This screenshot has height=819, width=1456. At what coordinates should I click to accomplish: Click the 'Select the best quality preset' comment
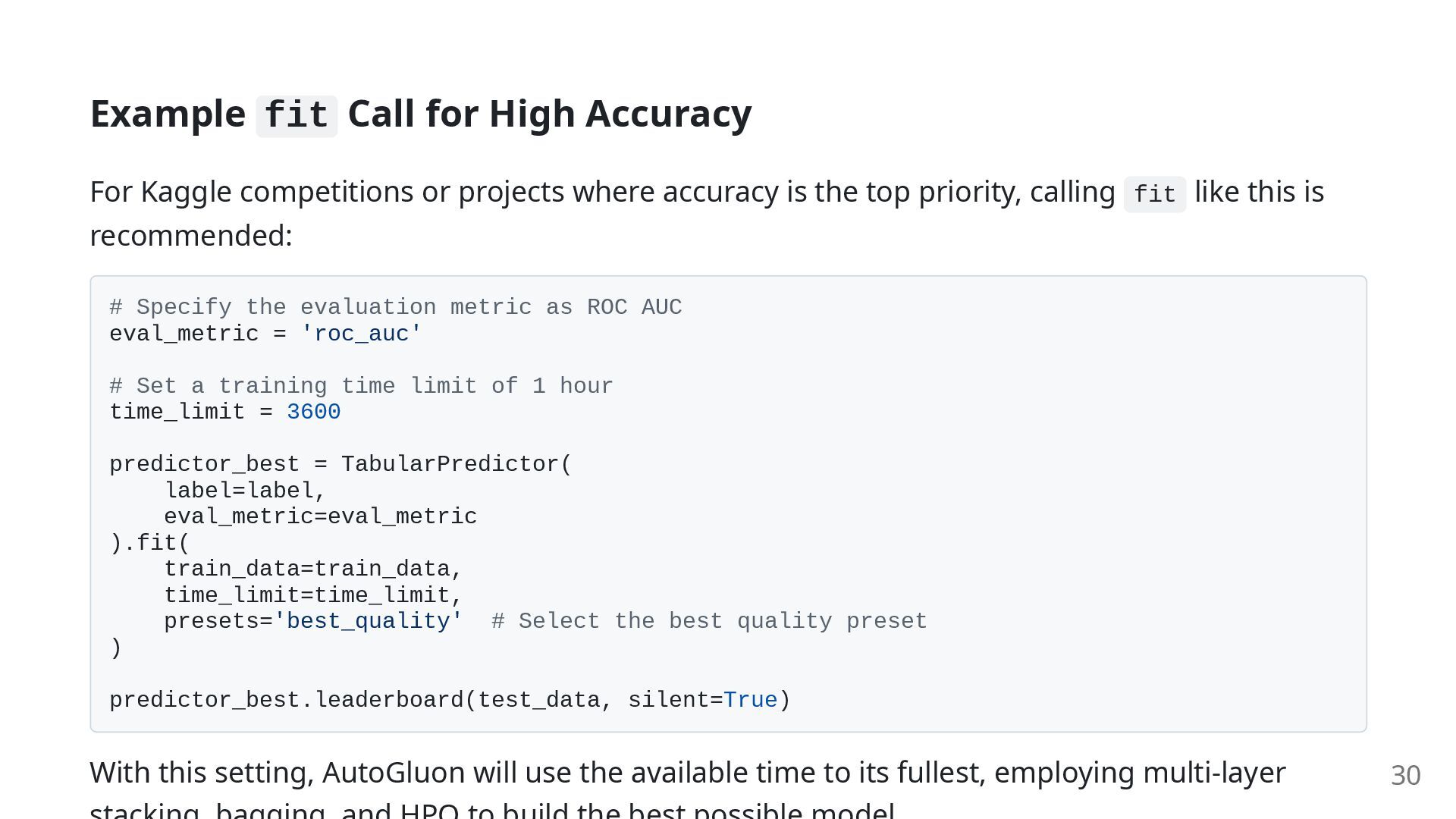(709, 621)
